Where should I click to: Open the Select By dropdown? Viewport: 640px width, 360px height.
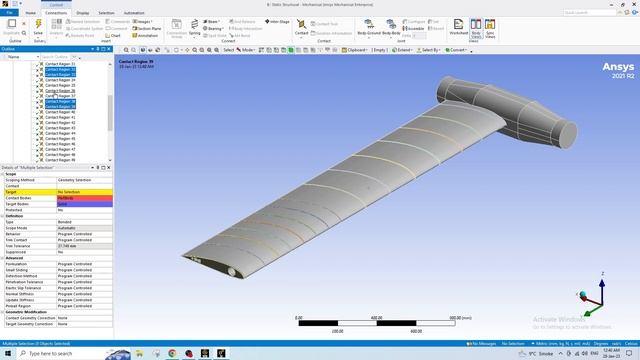(x=428, y=50)
